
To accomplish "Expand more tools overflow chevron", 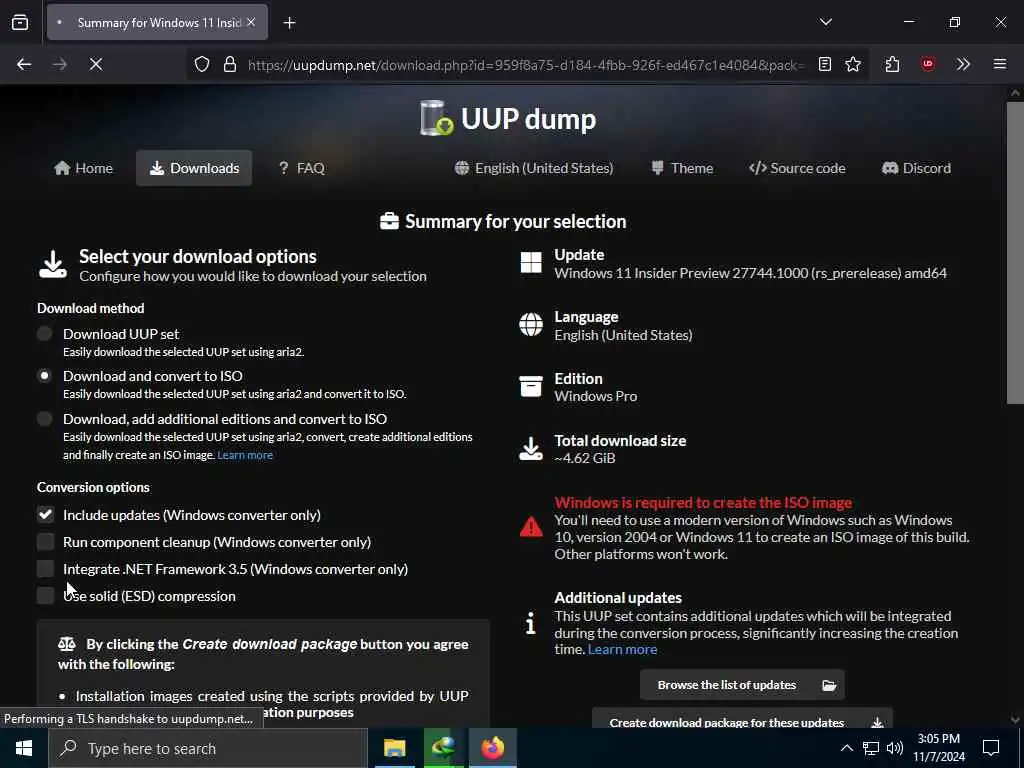I will [x=963, y=64].
